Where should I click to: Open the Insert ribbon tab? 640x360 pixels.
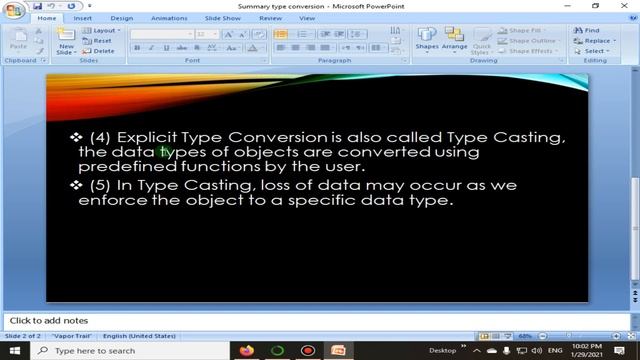pos(82,18)
